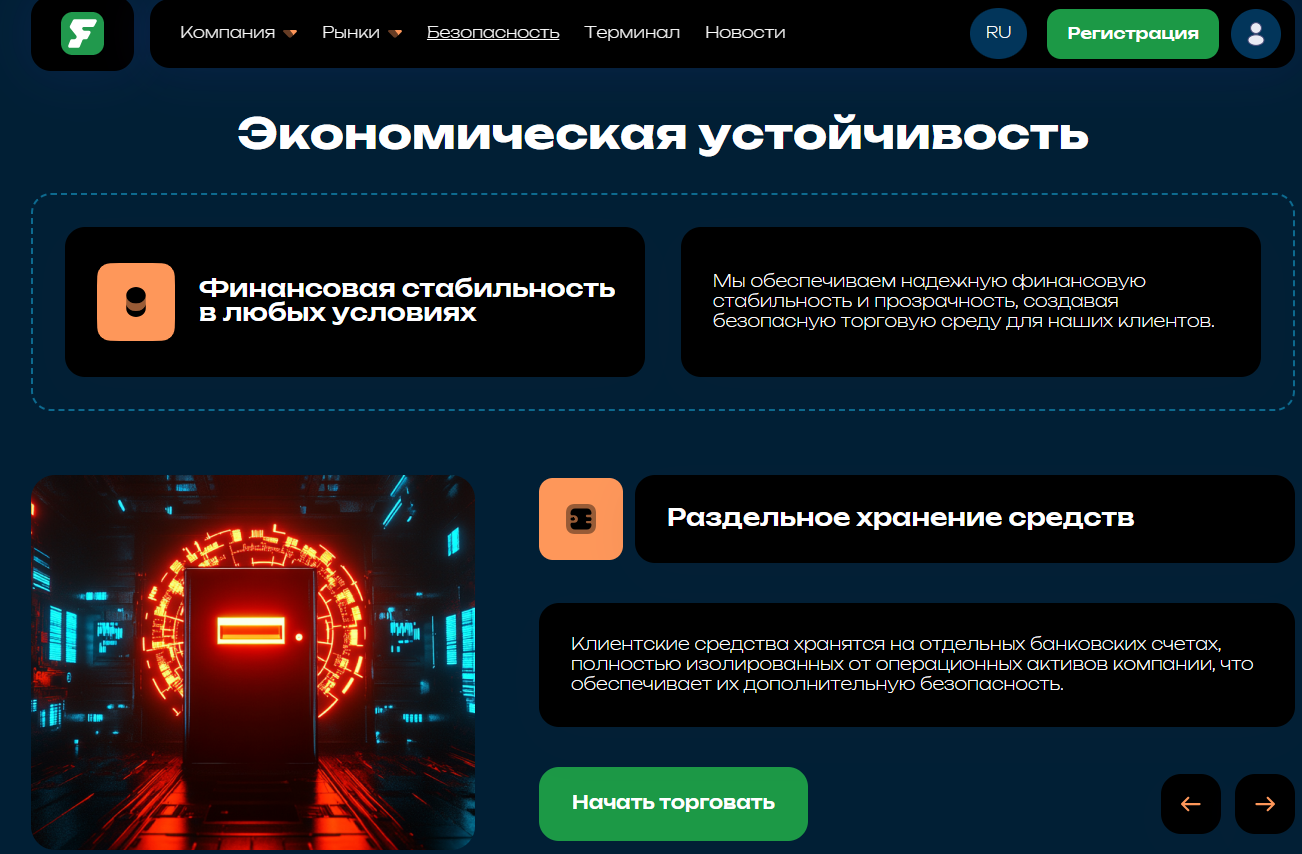The width and height of the screenshot is (1302, 854).
Task: Click the chevron arrow next to Компания
Action: point(290,33)
